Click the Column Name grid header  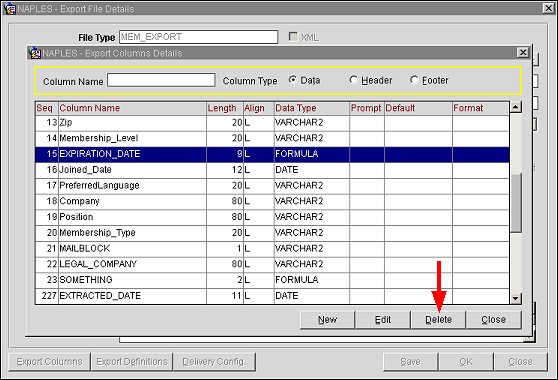(x=132, y=108)
